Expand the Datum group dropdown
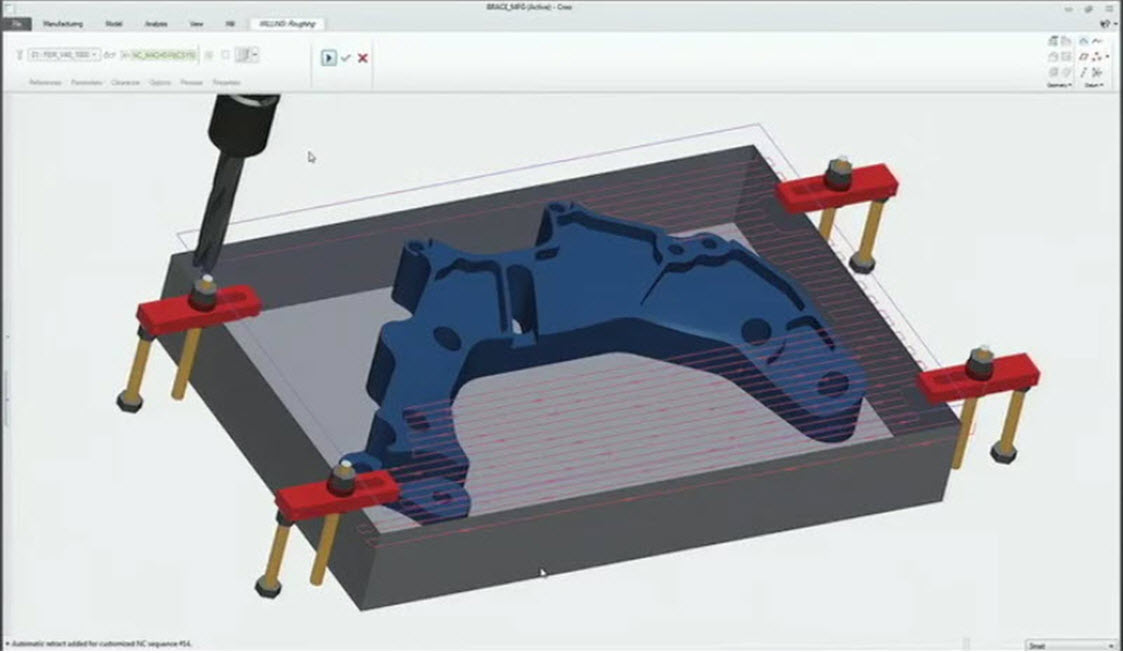The width and height of the screenshot is (1123, 653). coord(1093,85)
